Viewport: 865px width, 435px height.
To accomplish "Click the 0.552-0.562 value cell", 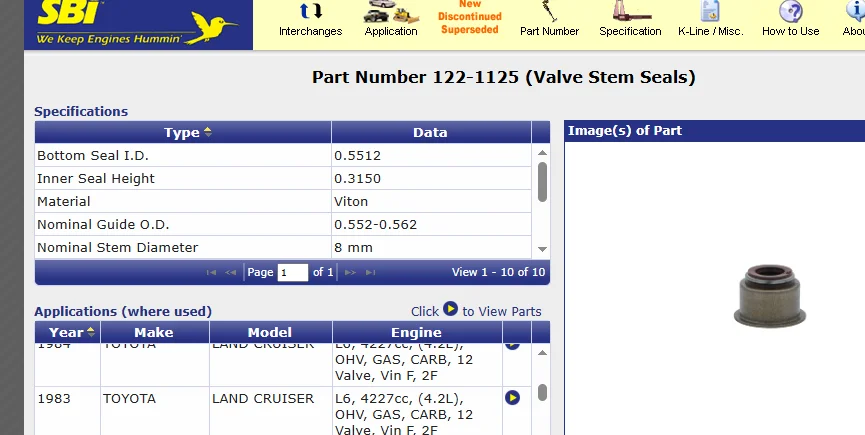I will (431, 224).
